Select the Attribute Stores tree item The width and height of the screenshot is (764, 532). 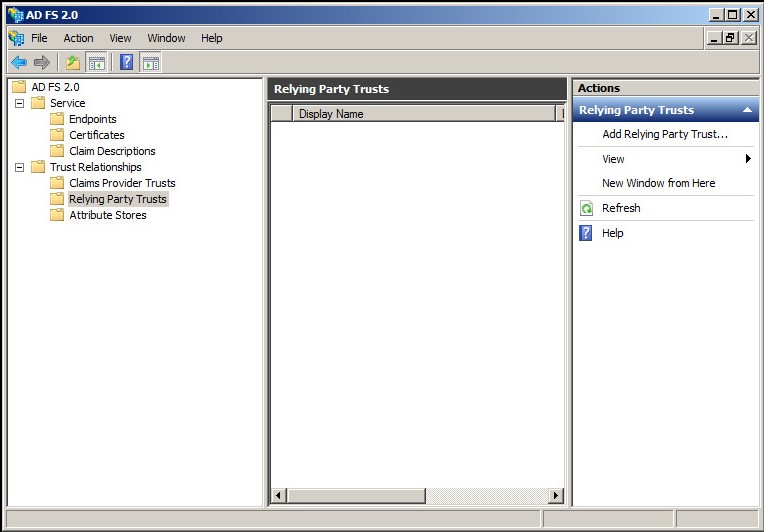(108, 215)
